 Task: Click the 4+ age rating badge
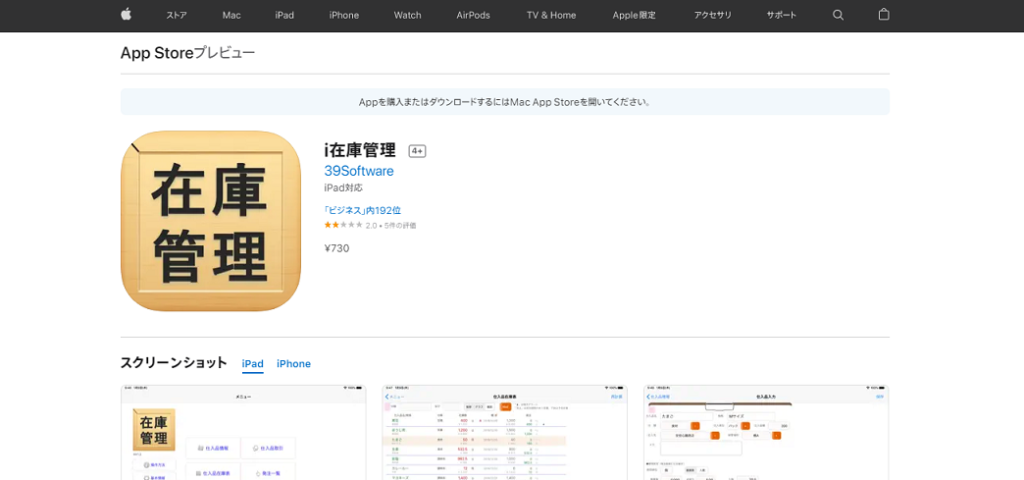tap(417, 152)
